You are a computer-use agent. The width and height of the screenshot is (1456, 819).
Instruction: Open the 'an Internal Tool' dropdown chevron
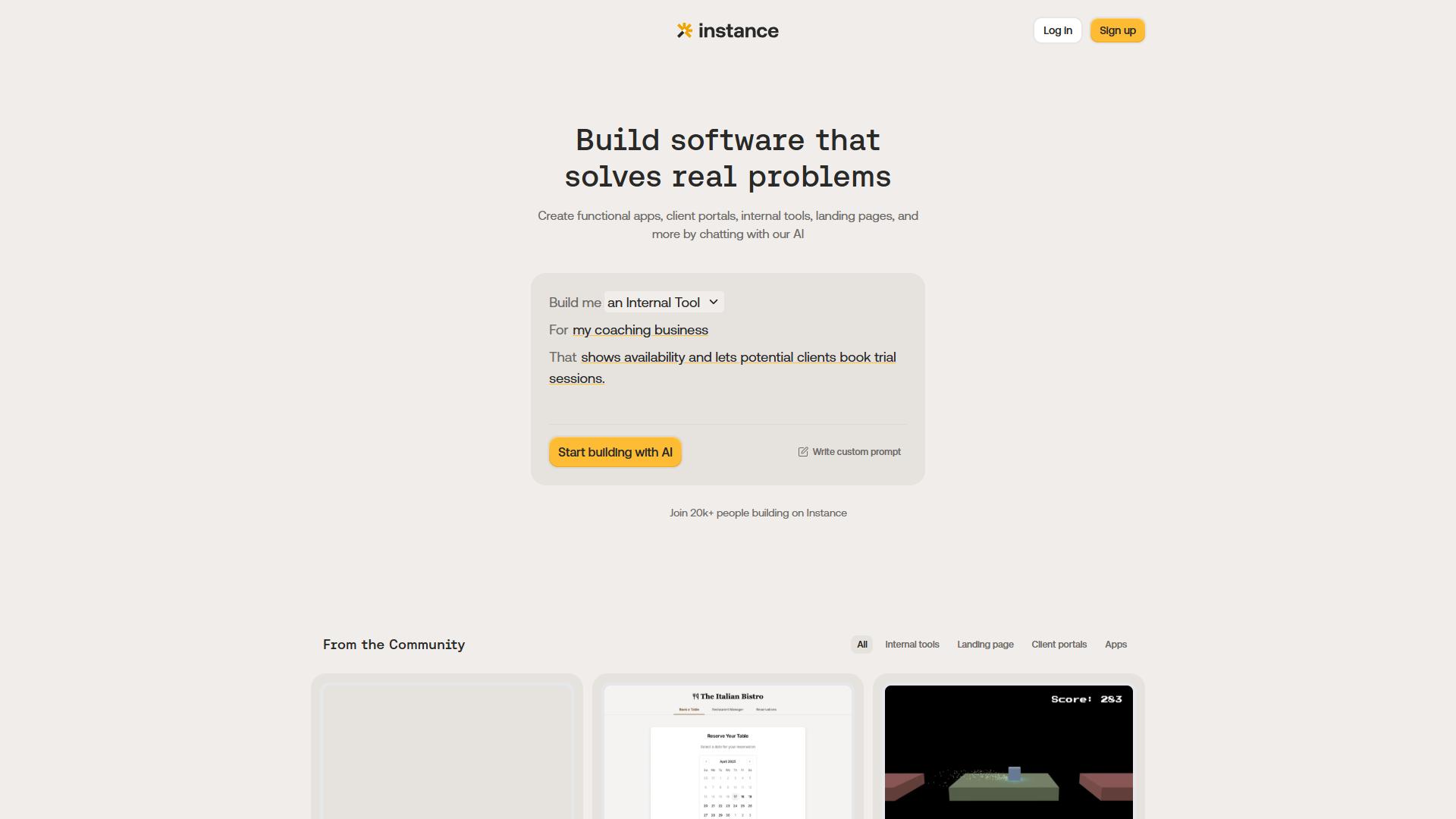714,302
